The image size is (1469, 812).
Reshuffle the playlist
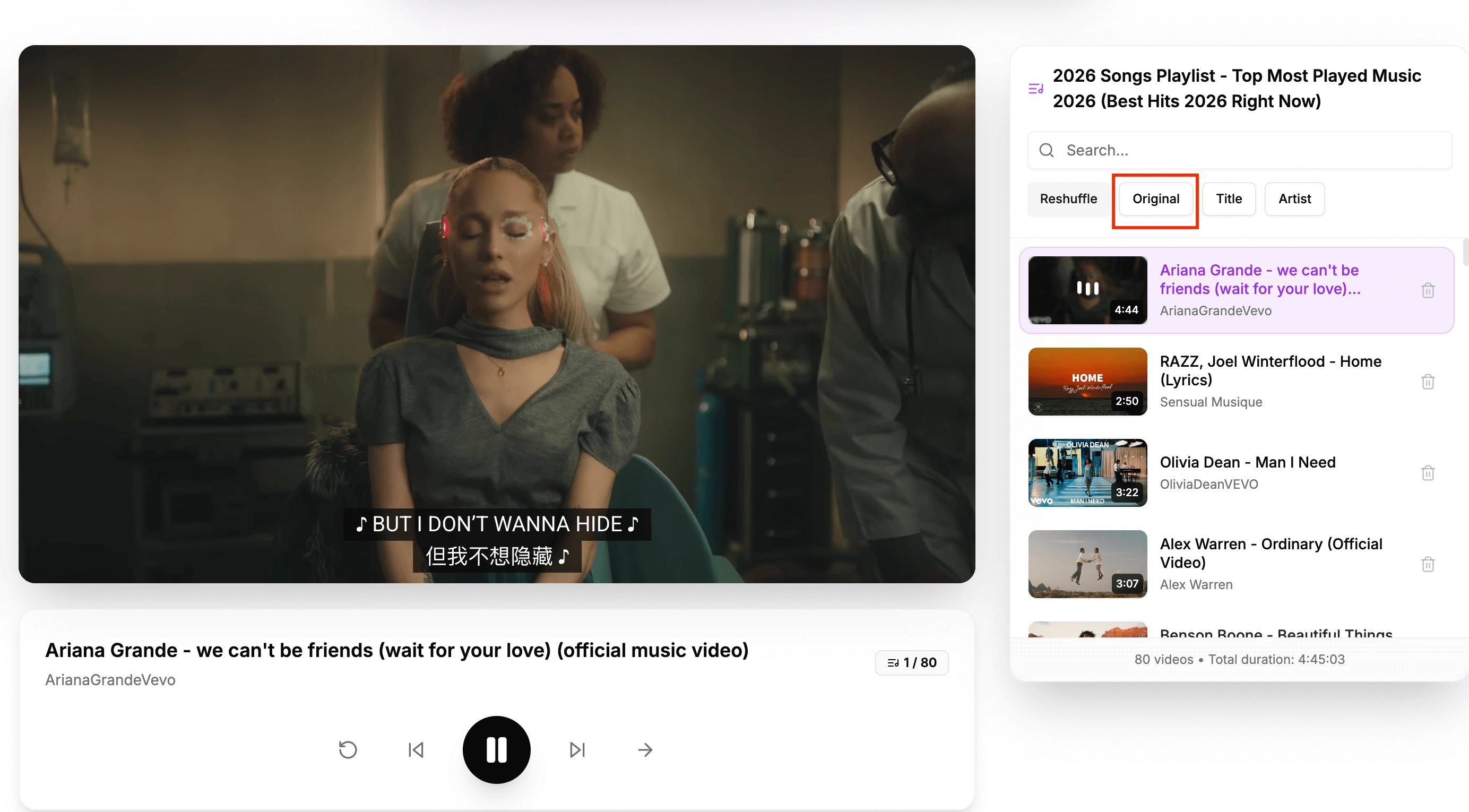(1068, 199)
